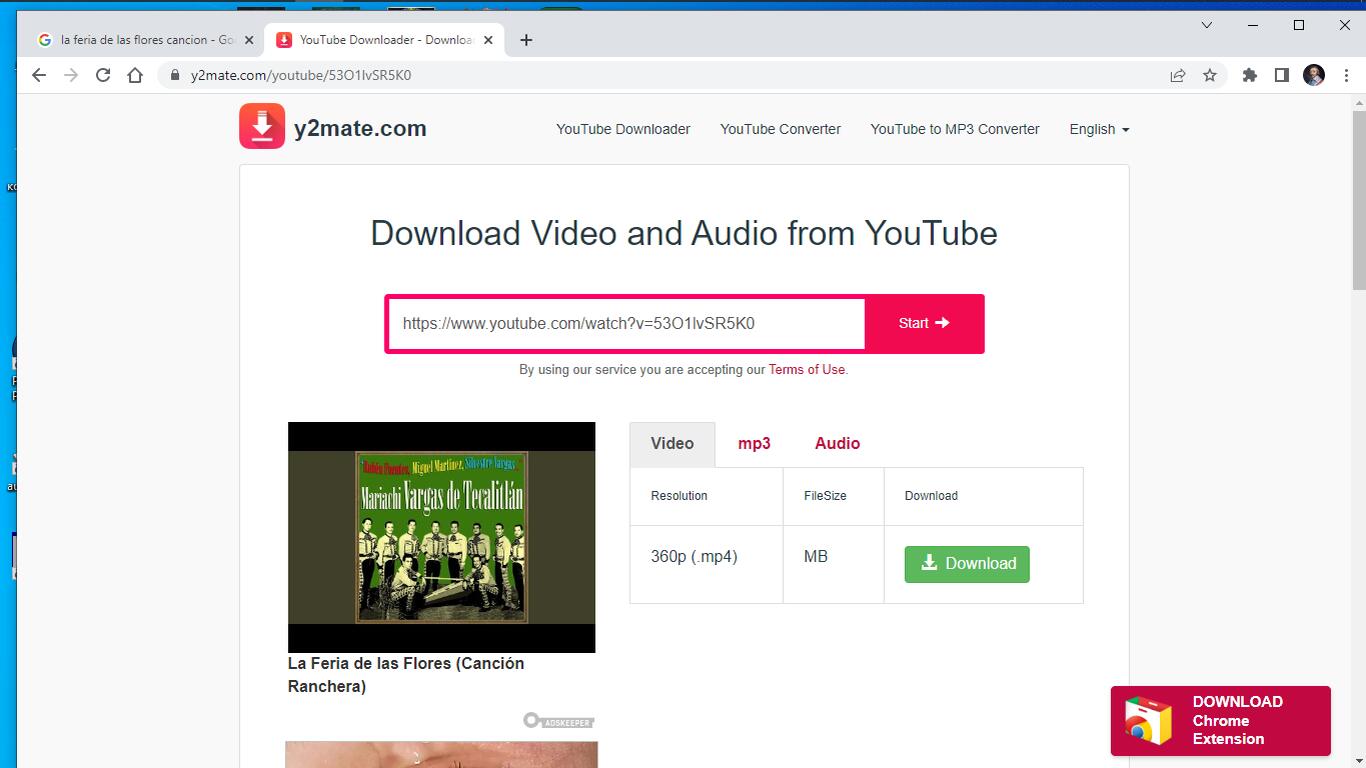Click the Mariachi Vargas video thumbnail
This screenshot has width=1366, height=768.
click(x=441, y=537)
